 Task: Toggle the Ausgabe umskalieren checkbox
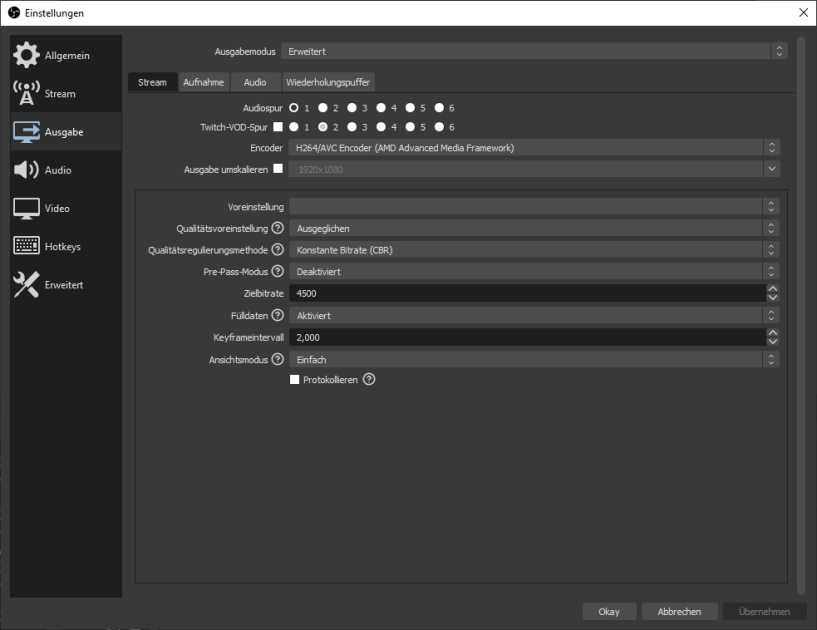click(278, 169)
